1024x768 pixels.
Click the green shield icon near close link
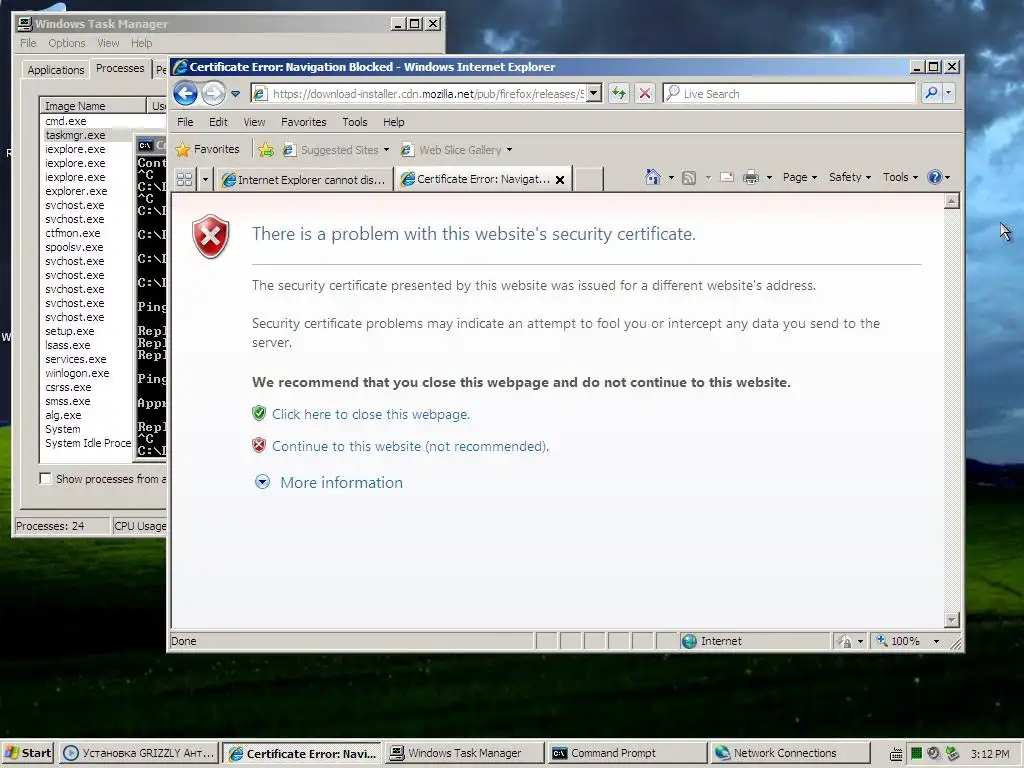click(259, 413)
